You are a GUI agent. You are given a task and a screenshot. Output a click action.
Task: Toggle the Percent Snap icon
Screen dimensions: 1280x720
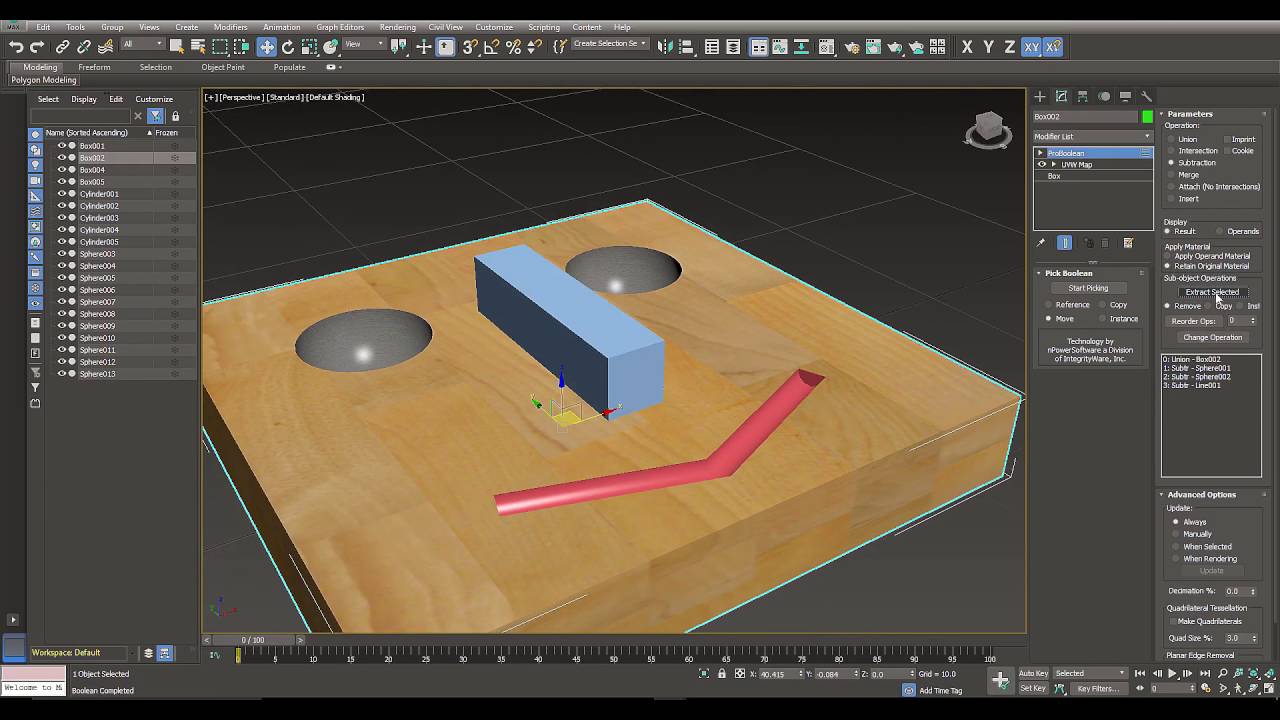[513, 47]
